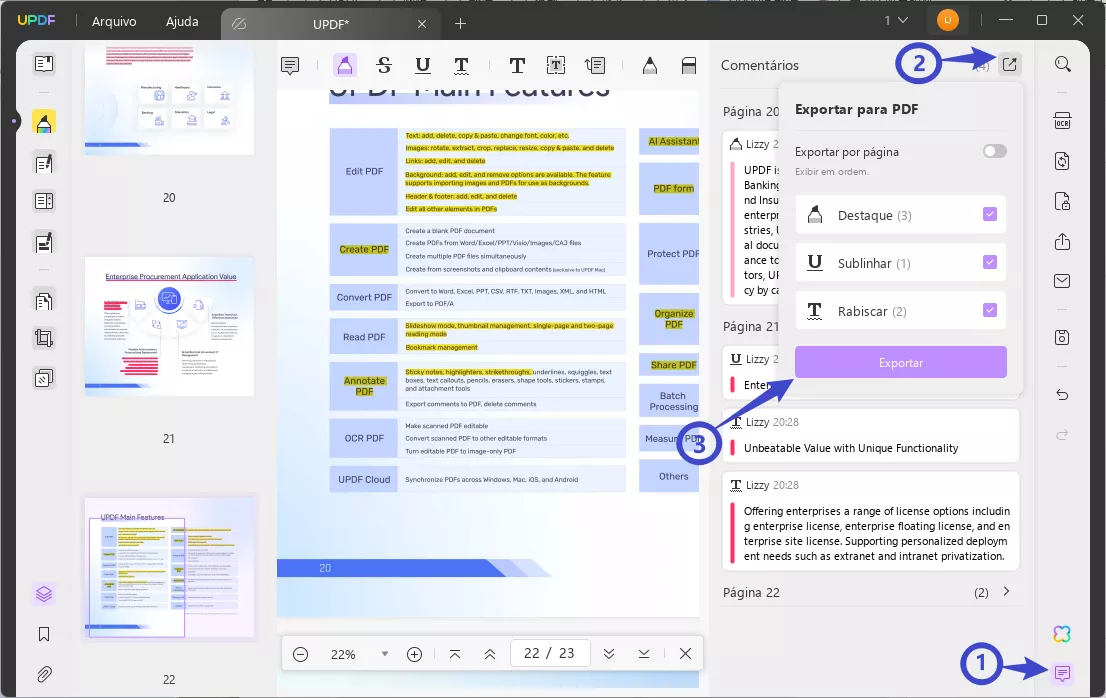Open the attachments paperclip in the left sidebar
The height and width of the screenshot is (698, 1106).
point(41,674)
